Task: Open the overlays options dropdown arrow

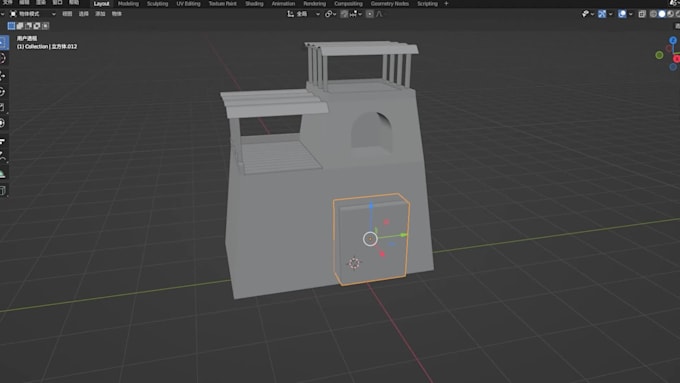Action: pyautogui.click(x=631, y=14)
